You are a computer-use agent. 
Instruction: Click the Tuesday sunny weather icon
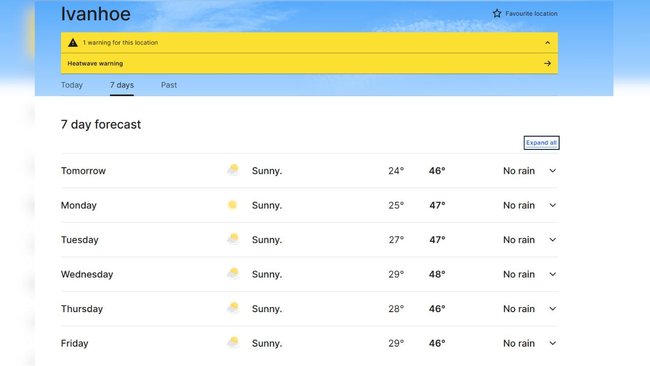[233, 239]
